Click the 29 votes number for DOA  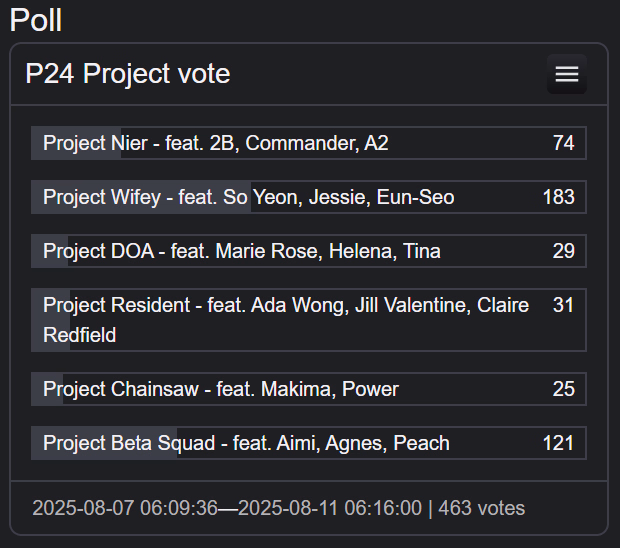pos(563,252)
